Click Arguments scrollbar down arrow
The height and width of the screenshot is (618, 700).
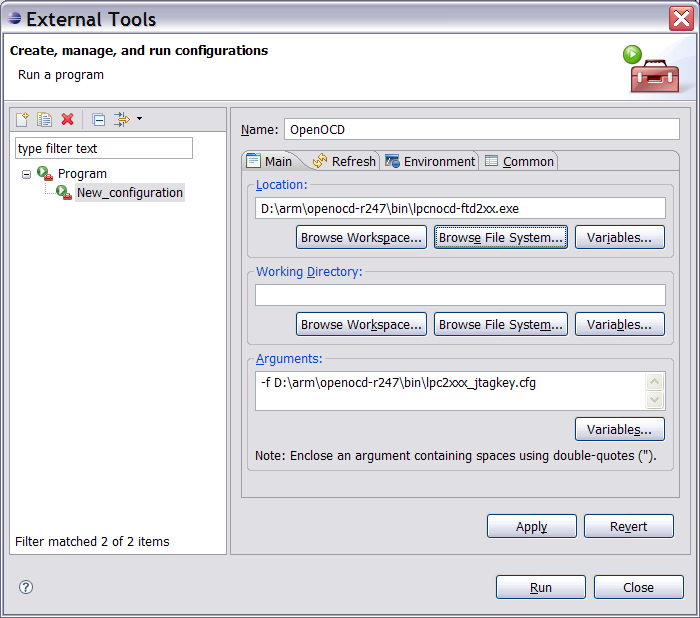[x=654, y=400]
